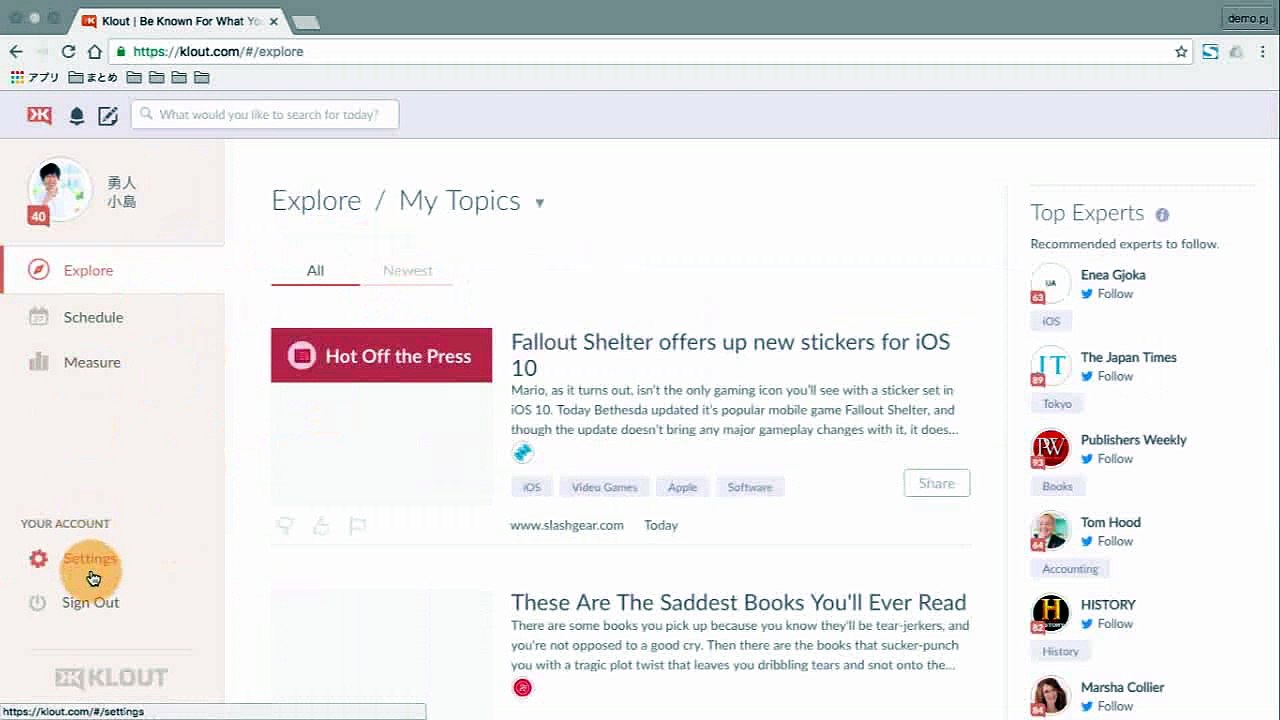1280x720 pixels.
Task: Click source icon under Fallout Shelter summary
Action: pyautogui.click(x=522, y=453)
